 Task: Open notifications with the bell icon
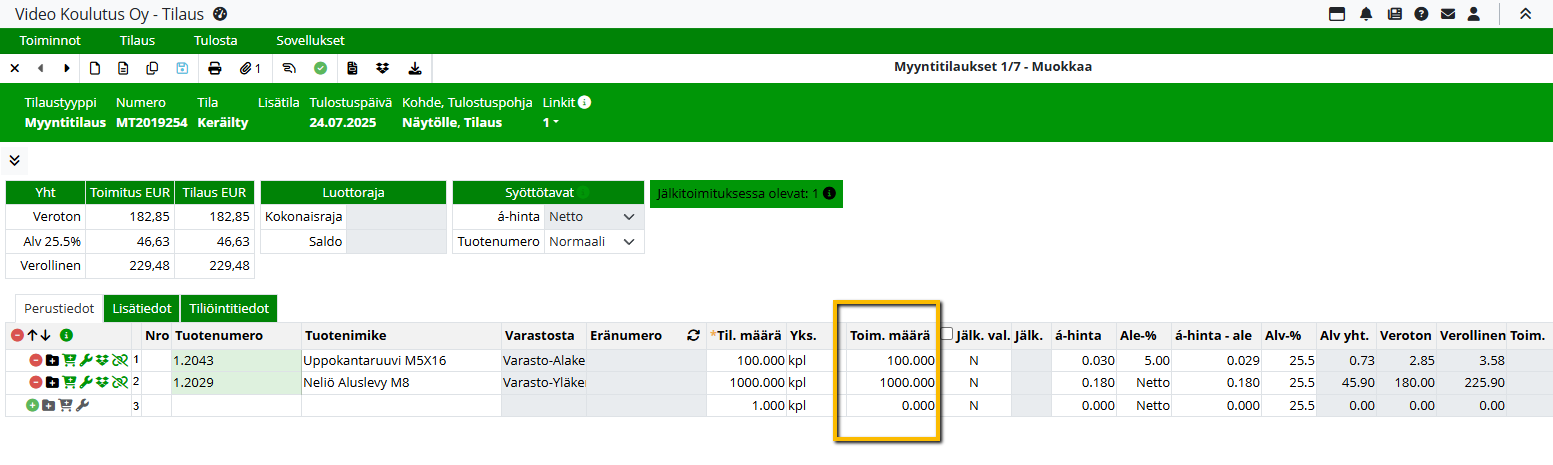1366,14
